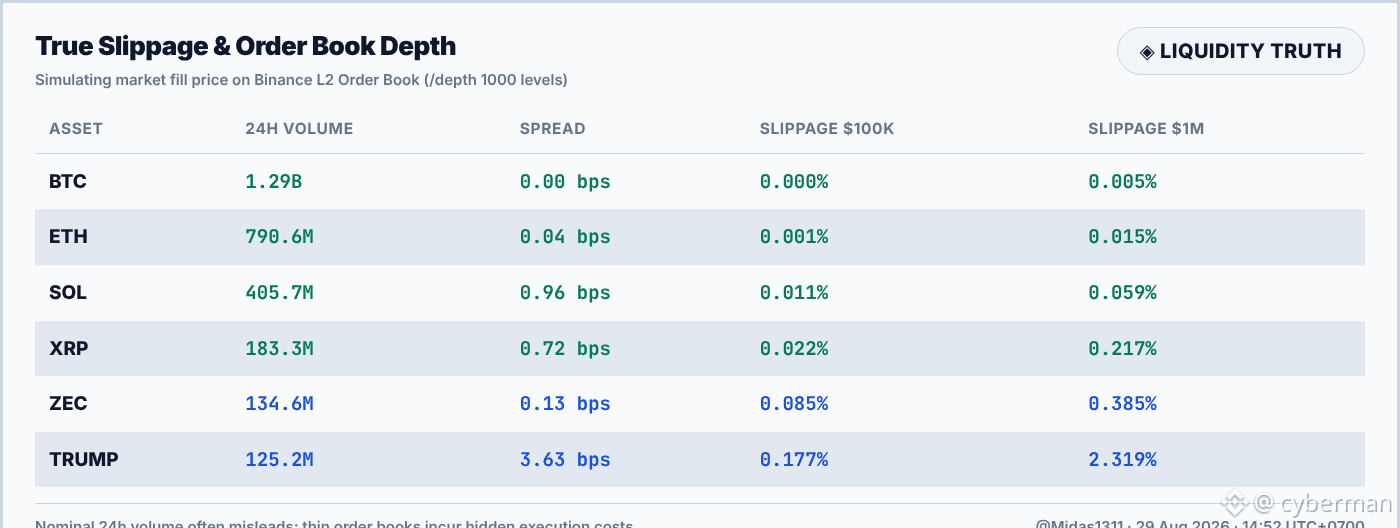Click the diamond icon in LIQUIDITY TRUTH badge
This screenshot has width=1400, height=528.
pyautogui.click(x=1148, y=51)
